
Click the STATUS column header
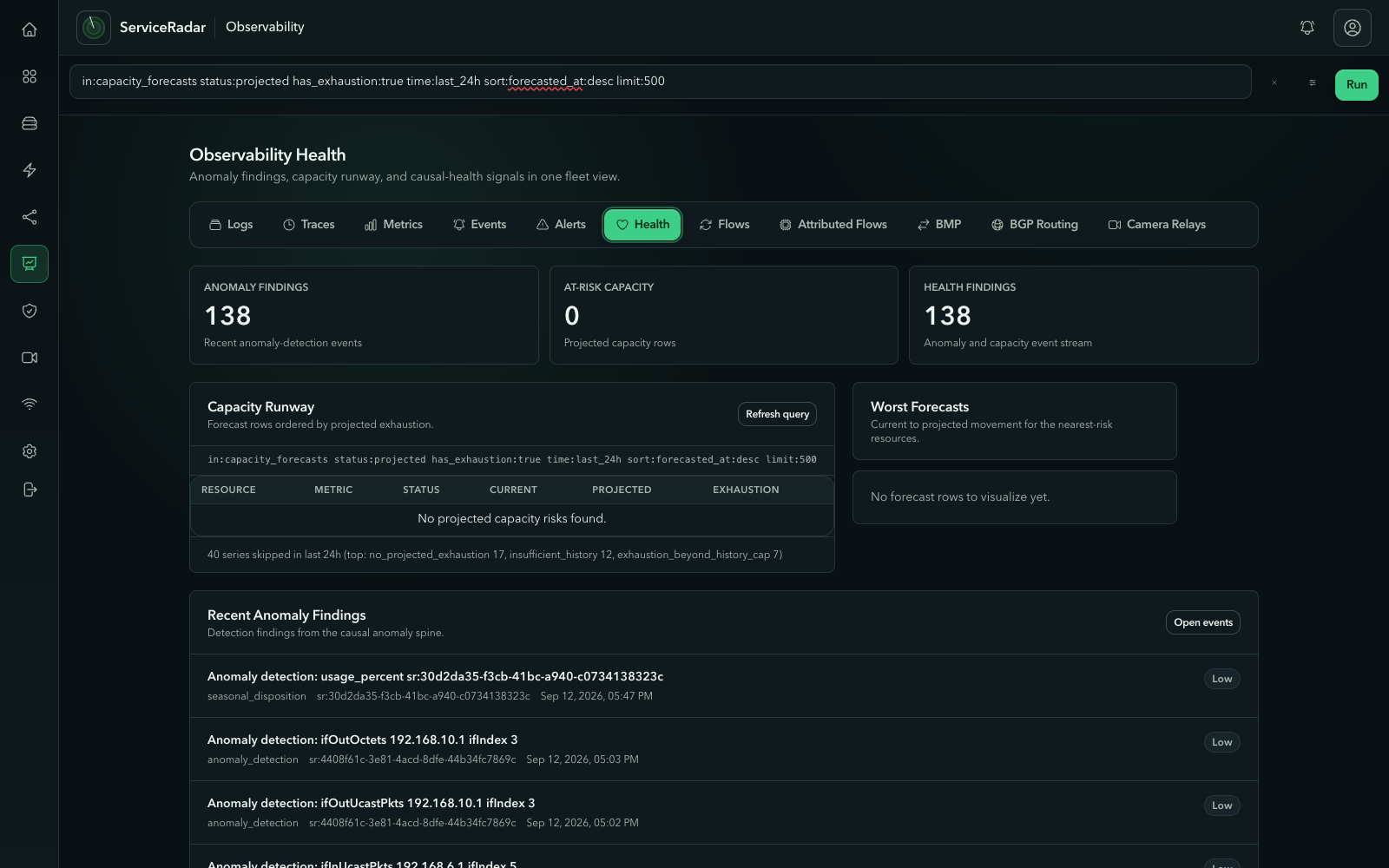pos(421,490)
